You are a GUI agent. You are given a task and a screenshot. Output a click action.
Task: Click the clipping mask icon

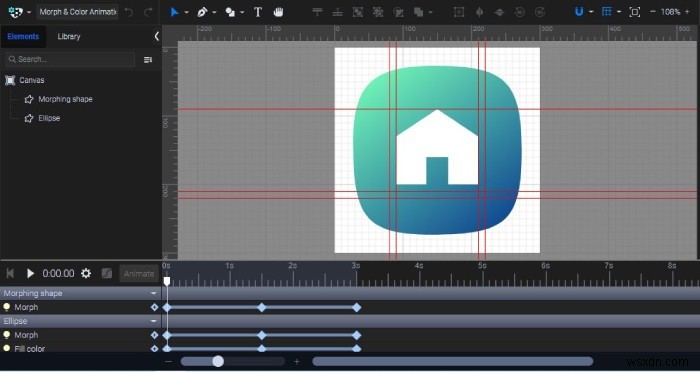pyautogui.click(x=399, y=12)
